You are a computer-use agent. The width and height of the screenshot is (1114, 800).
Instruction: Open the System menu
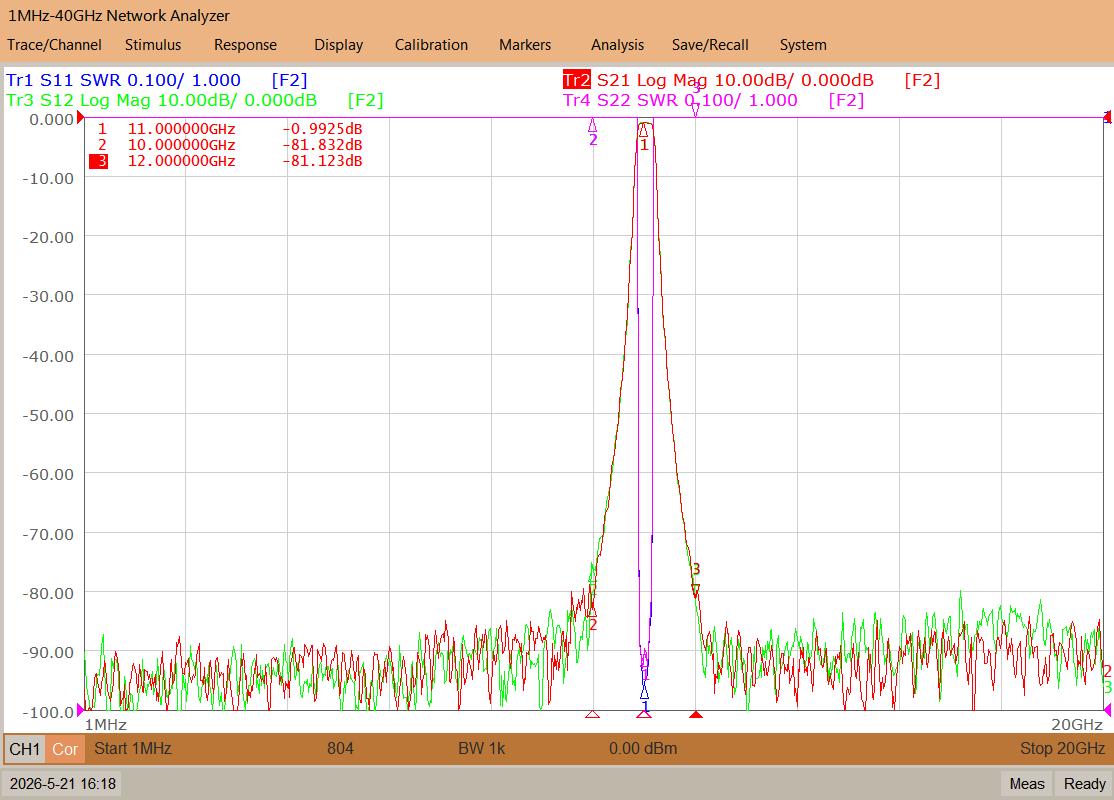[x=803, y=45]
